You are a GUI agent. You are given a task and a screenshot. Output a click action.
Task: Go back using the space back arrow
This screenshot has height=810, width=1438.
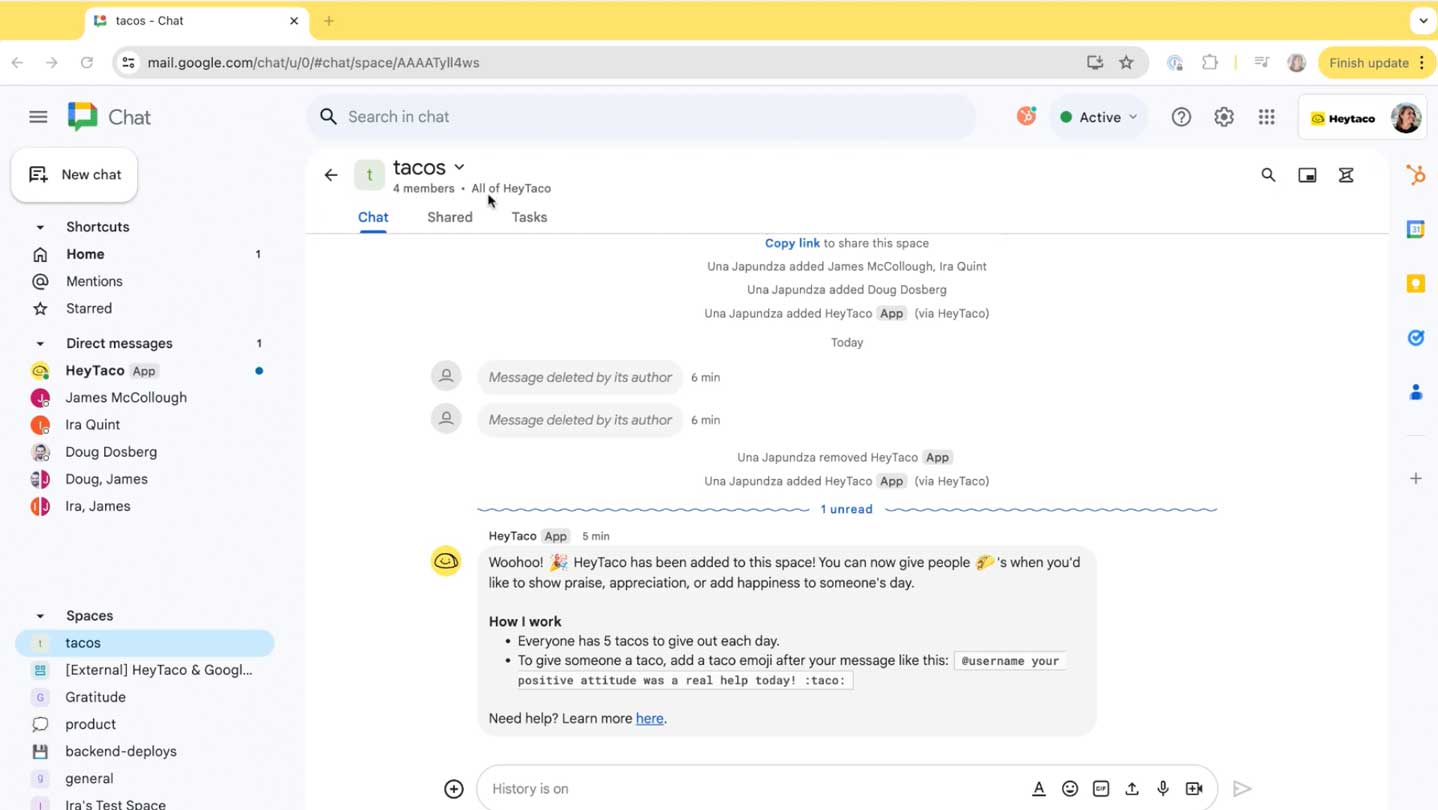(x=331, y=175)
